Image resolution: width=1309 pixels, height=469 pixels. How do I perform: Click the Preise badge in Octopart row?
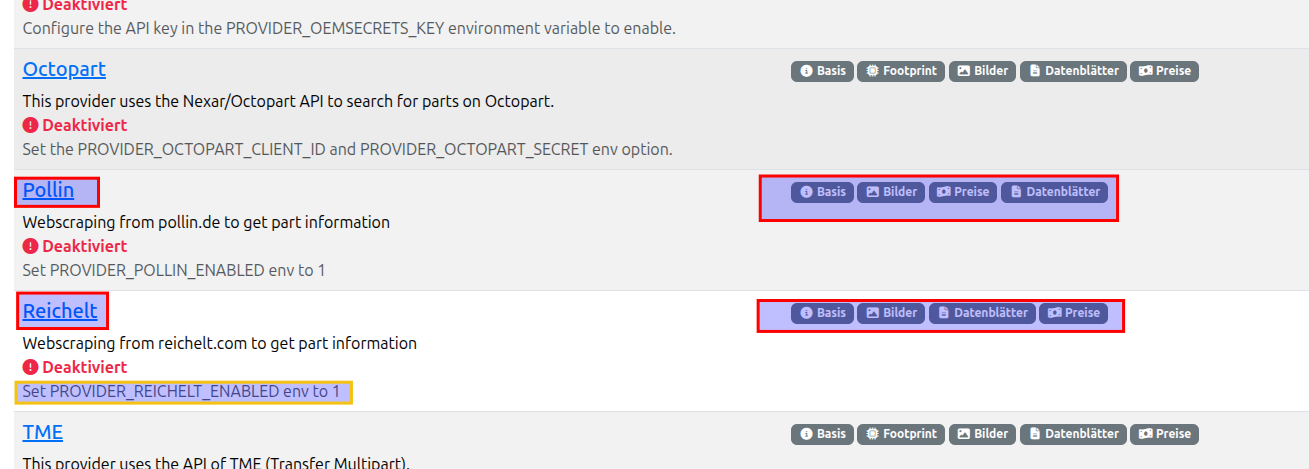[x=1164, y=71]
